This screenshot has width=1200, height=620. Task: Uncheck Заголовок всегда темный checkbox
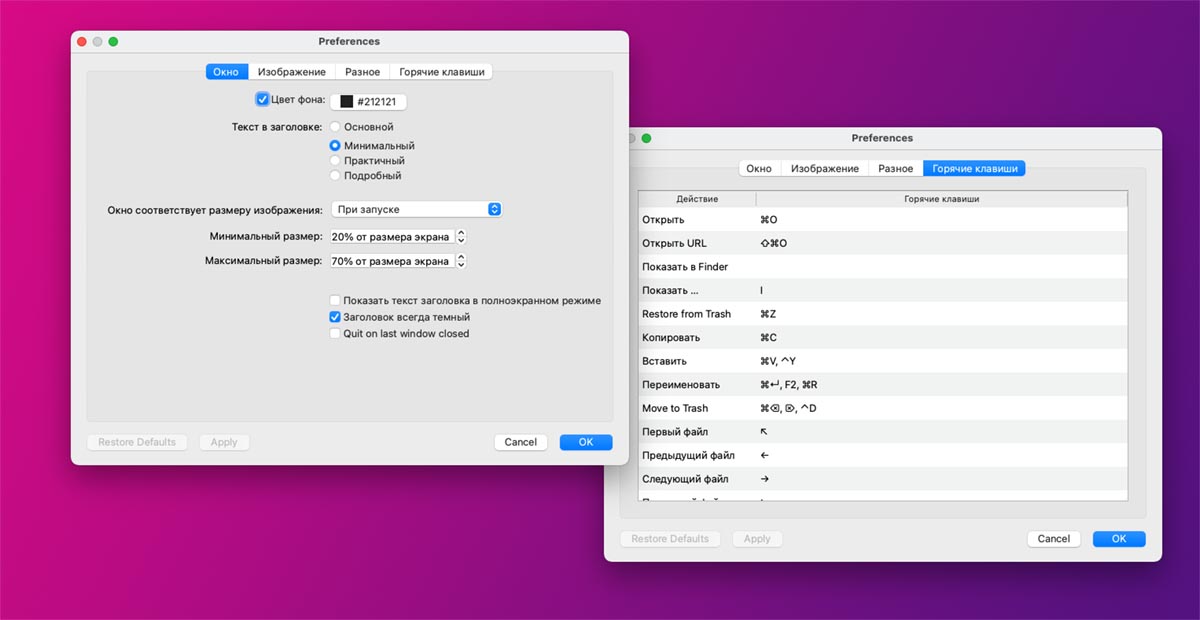(x=336, y=317)
